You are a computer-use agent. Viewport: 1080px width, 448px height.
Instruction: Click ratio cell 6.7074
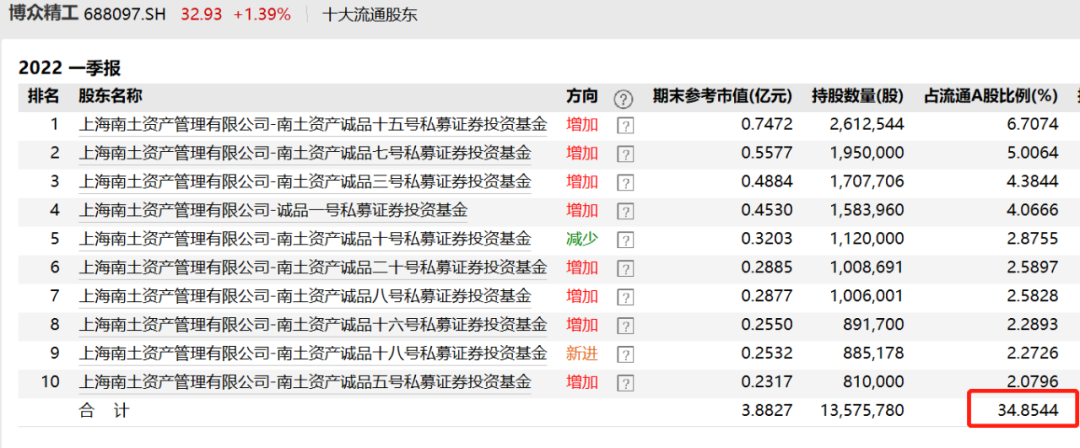pyautogui.click(x=1032, y=125)
